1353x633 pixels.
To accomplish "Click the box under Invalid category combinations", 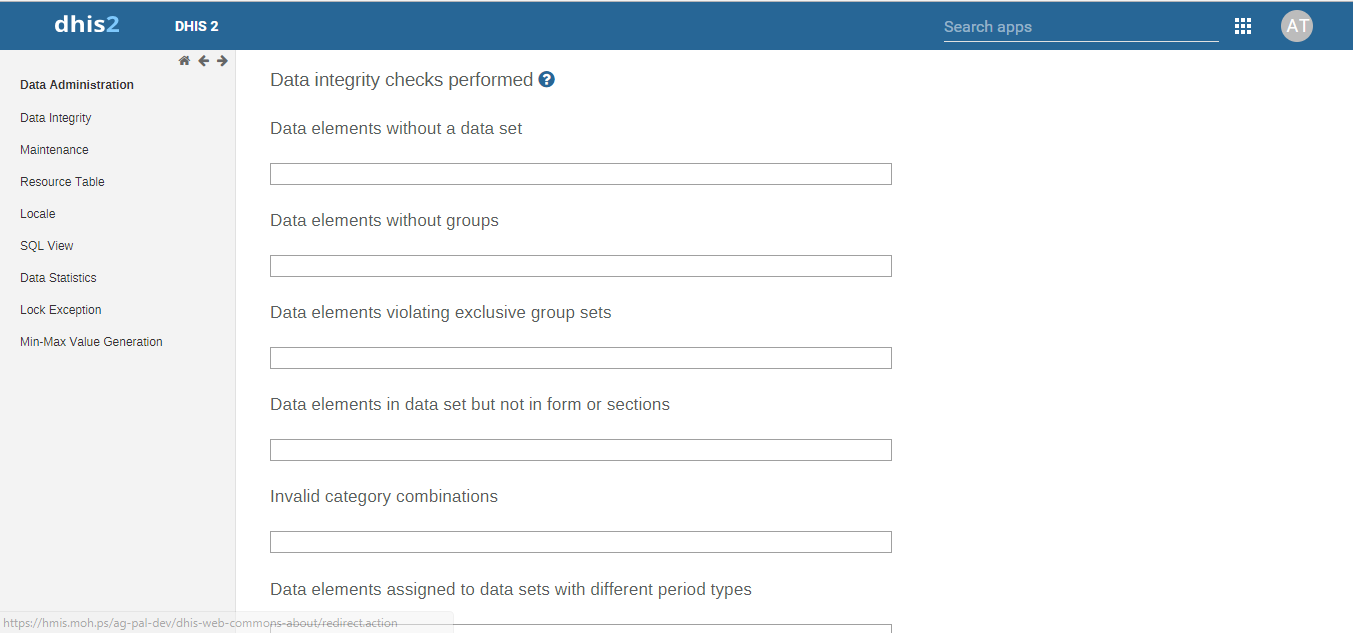I will pyautogui.click(x=580, y=542).
